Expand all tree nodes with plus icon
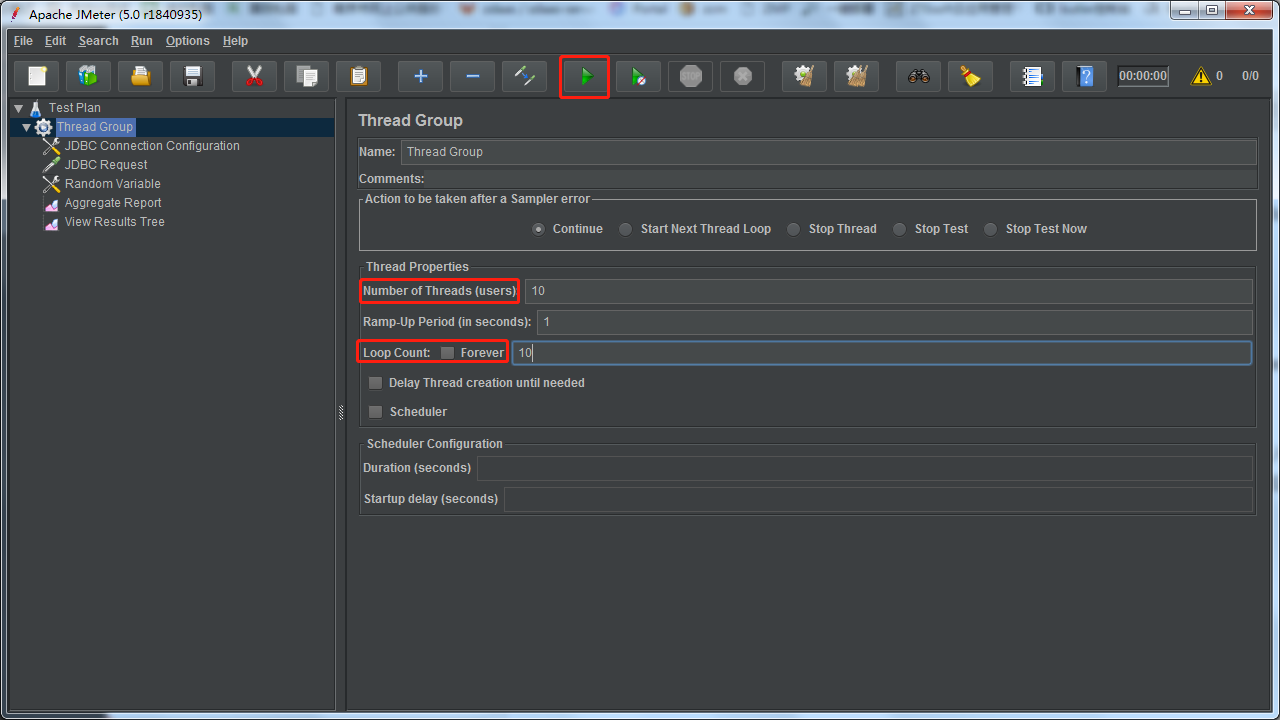The image size is (1280, 720). (420, 76)
